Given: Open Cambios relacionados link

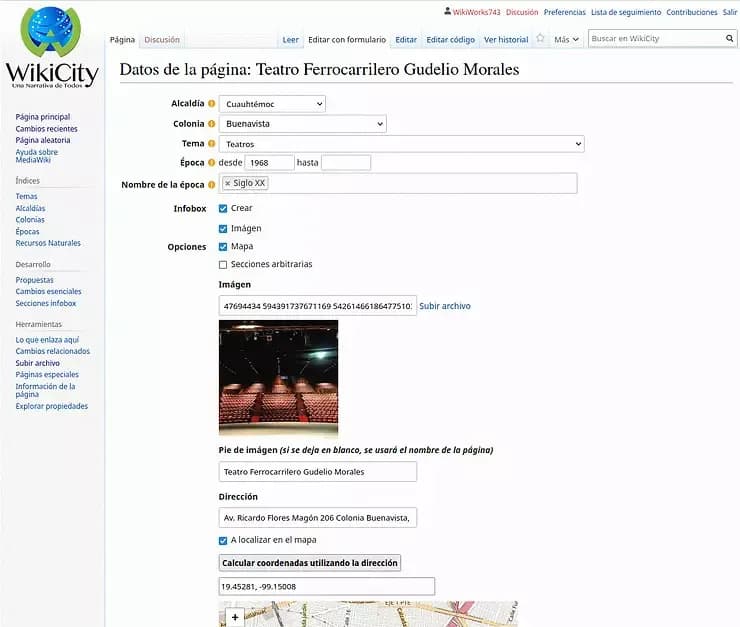Looking at the screenshot, I should [x=52, y=351].
